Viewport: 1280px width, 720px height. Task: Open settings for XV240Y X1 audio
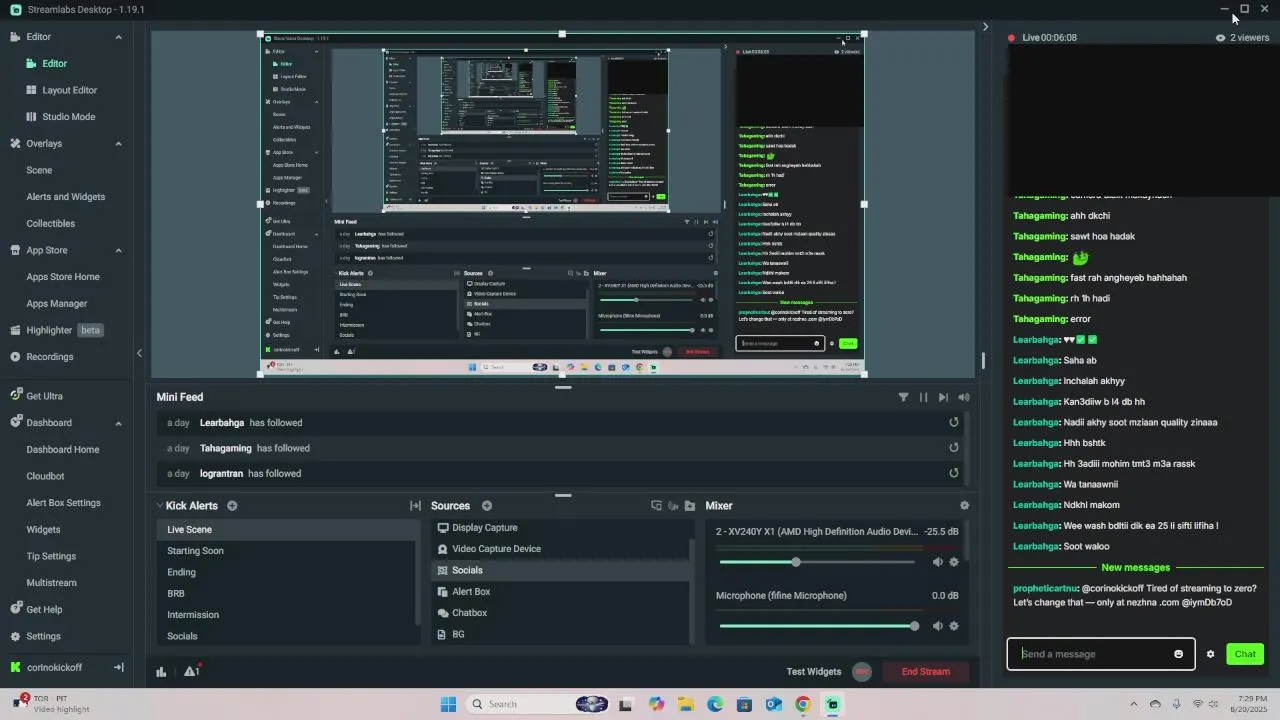tap(954, 562)
